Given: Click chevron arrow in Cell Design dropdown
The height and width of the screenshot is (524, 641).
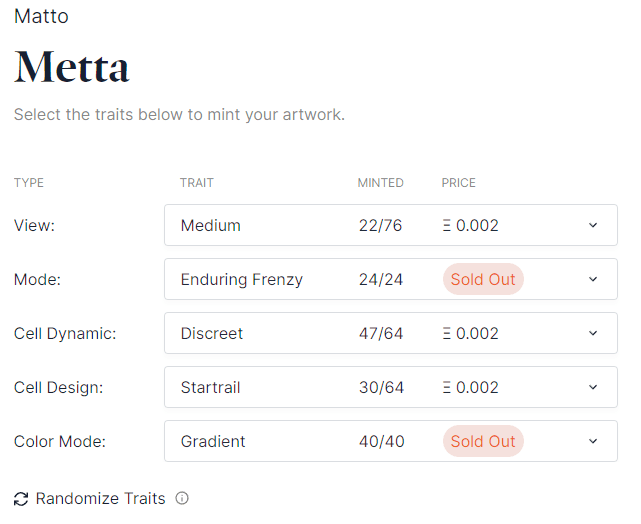Looking at the screenshot, I should 593,387.
